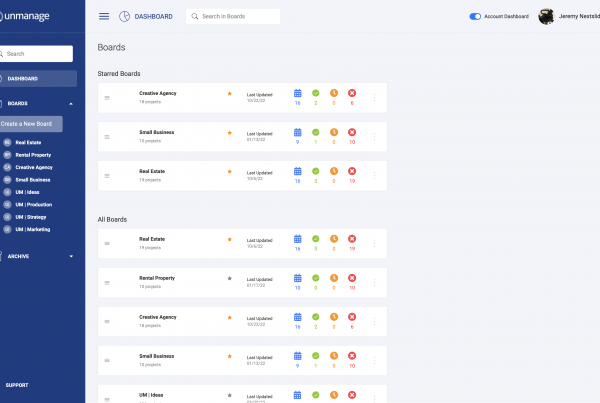Click the sidebar Search input box
Image resolution: width=600 pixels, height=403 pixels.
[x=36, y=54]
